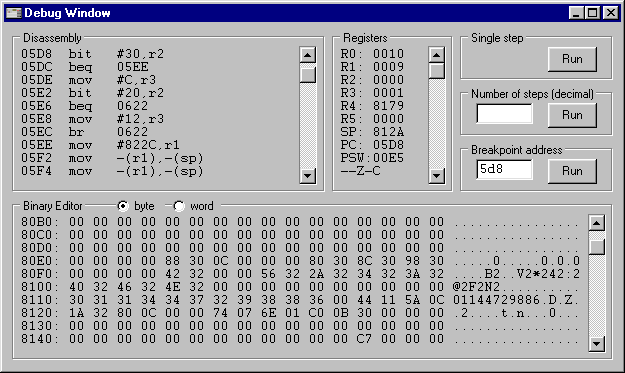
Task: Click the Registers scrollbar thumb
Action: (436, 71)
